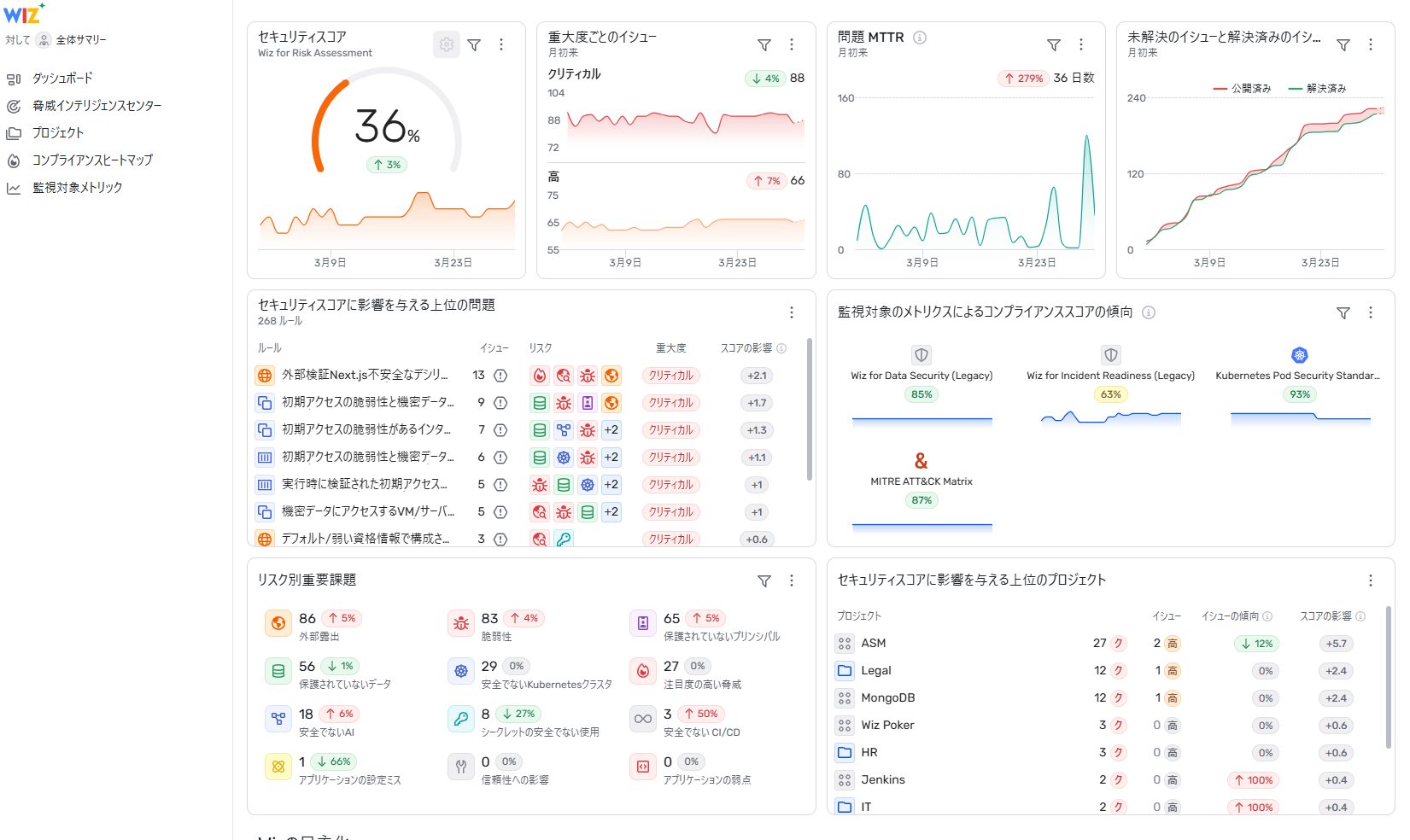The height and width of the screenshot is (840, 1410).
Task: Click info icon next to 問題 MTTR
Action: [x=920, y=38]
